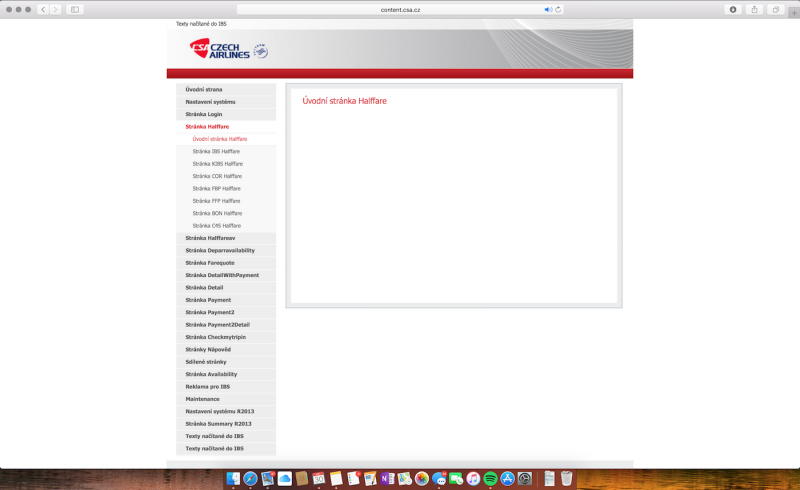Screen dimensions: 800x490
Task: Mute the tab with the speaker icon
Action: (548, 9)
